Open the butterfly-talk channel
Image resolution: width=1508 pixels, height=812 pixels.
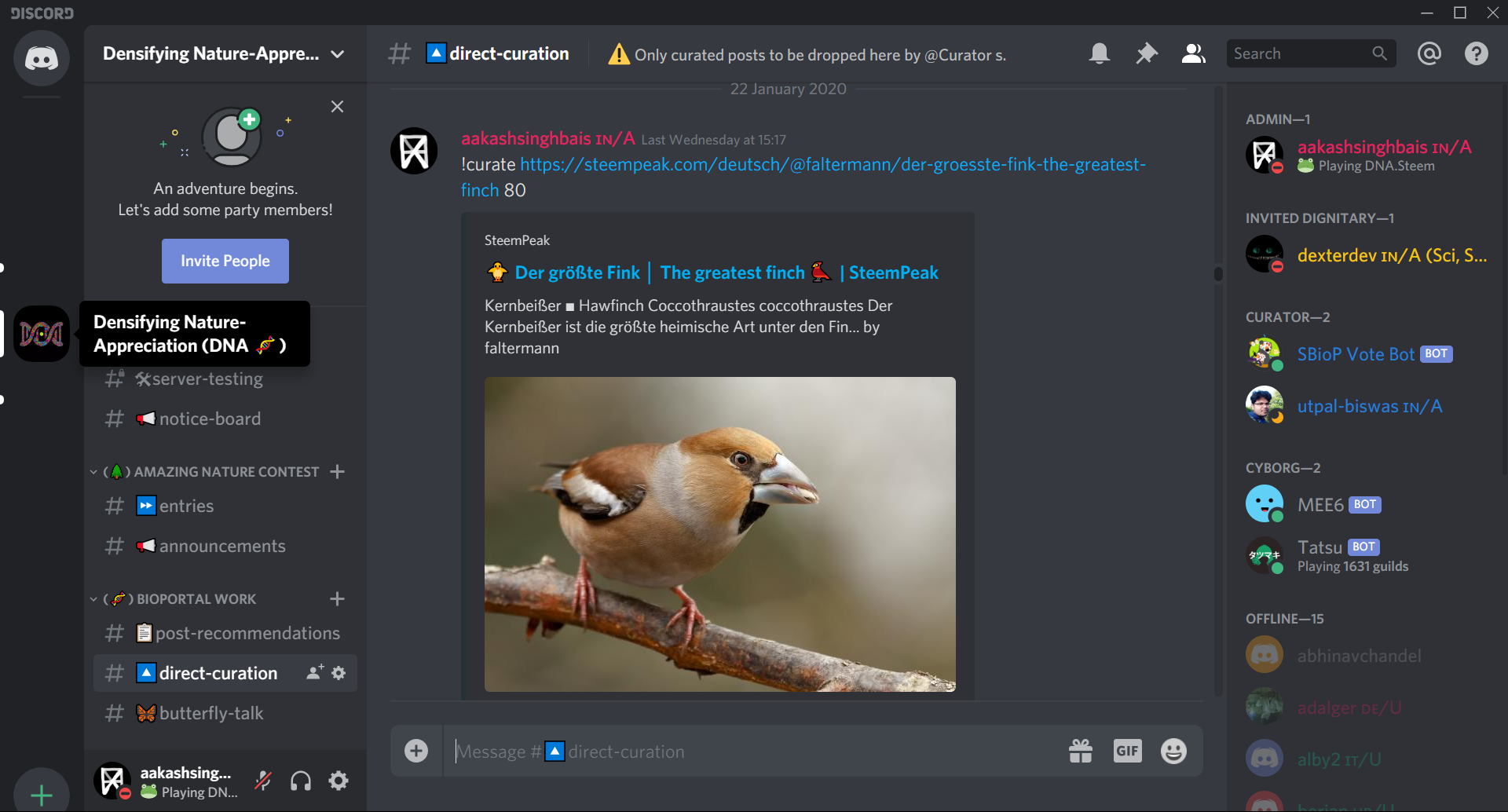[x=225, y=713]
